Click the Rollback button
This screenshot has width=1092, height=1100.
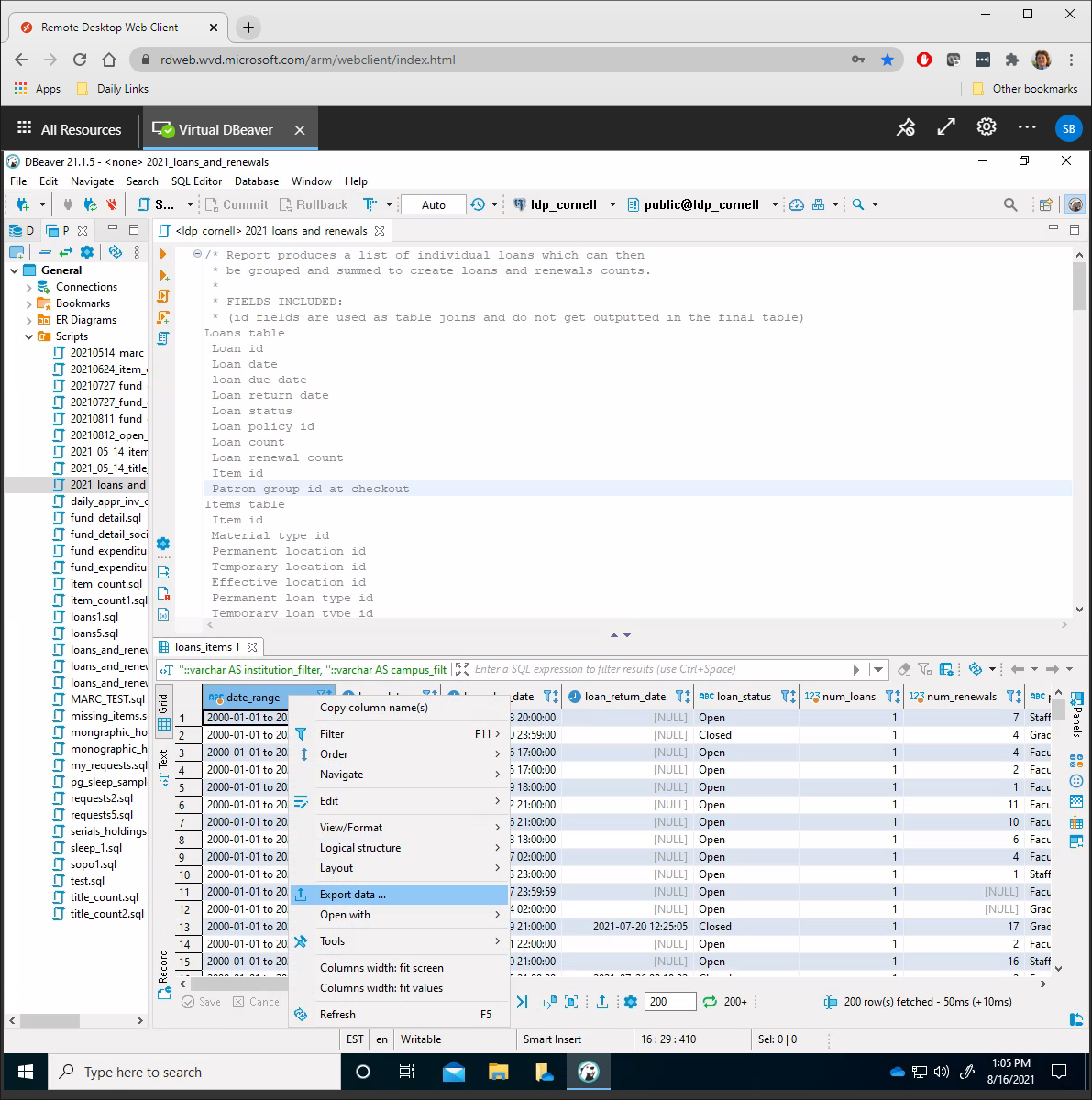click(x=314, y=204)
